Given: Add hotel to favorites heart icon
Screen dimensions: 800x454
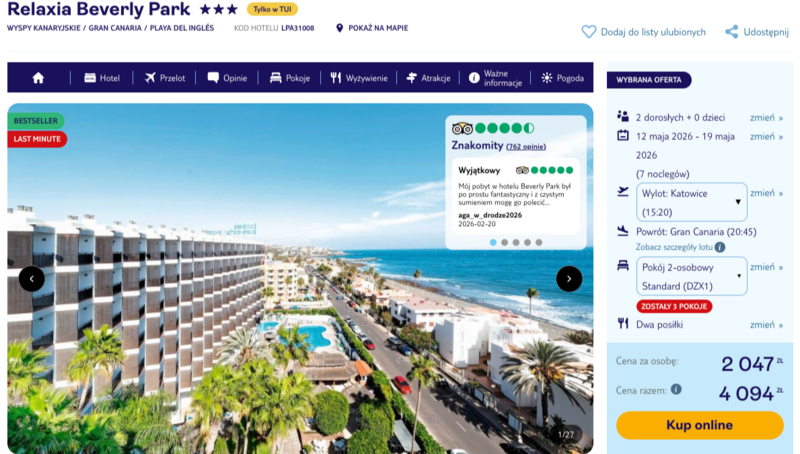Looking at the screenshot, I should pyautogui.click(x=588, y=32).
